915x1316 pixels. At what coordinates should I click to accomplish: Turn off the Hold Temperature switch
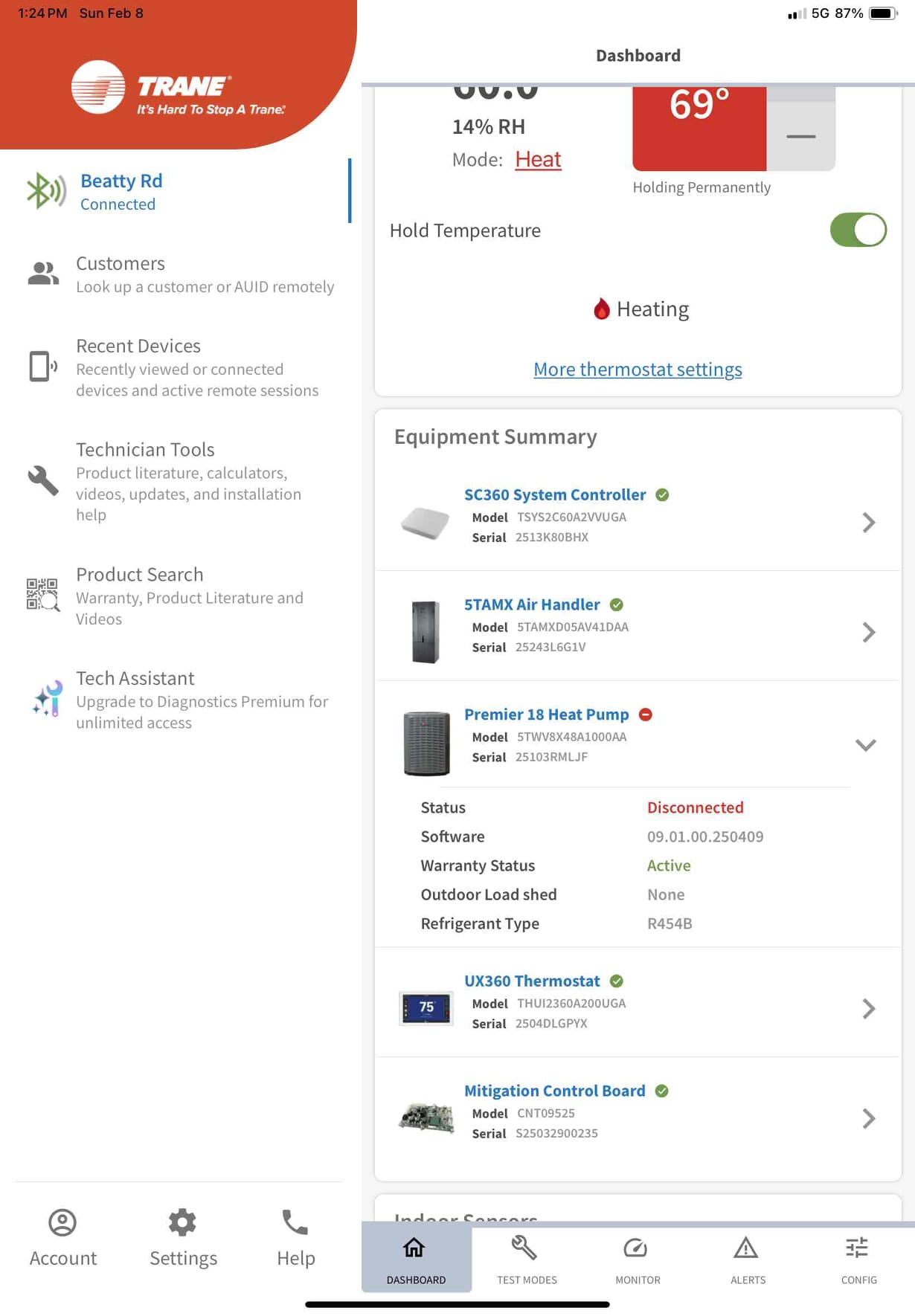[858, 230]
